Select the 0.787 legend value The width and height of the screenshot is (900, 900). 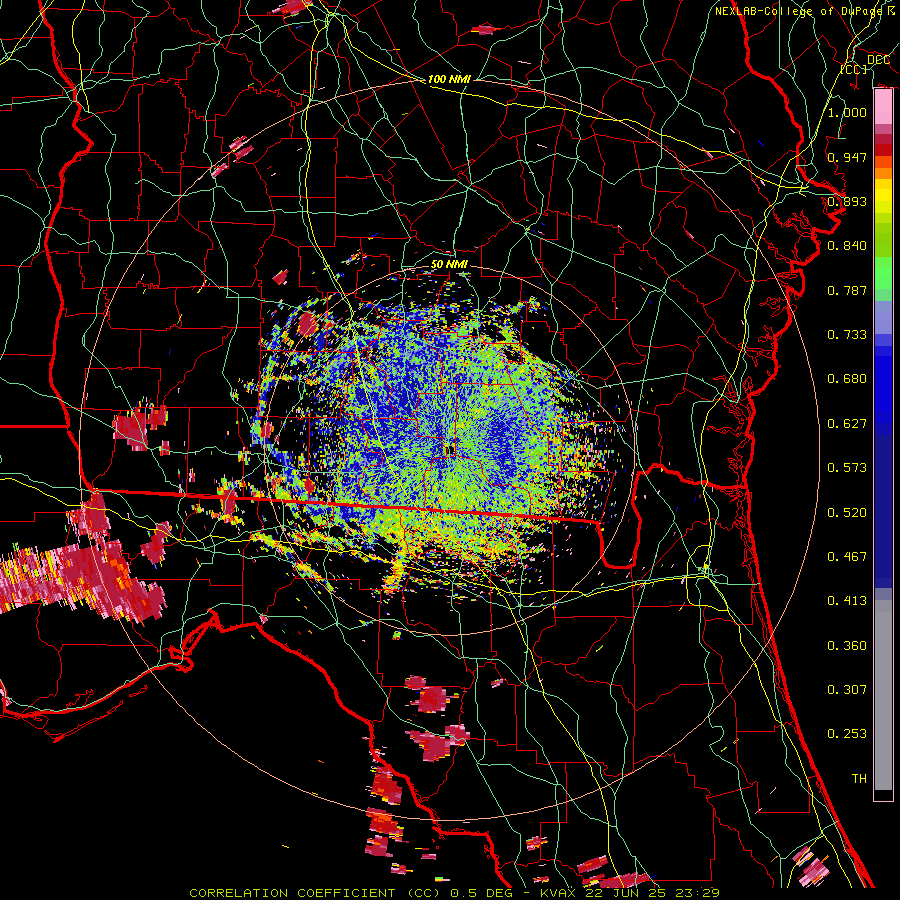[847, 290]
